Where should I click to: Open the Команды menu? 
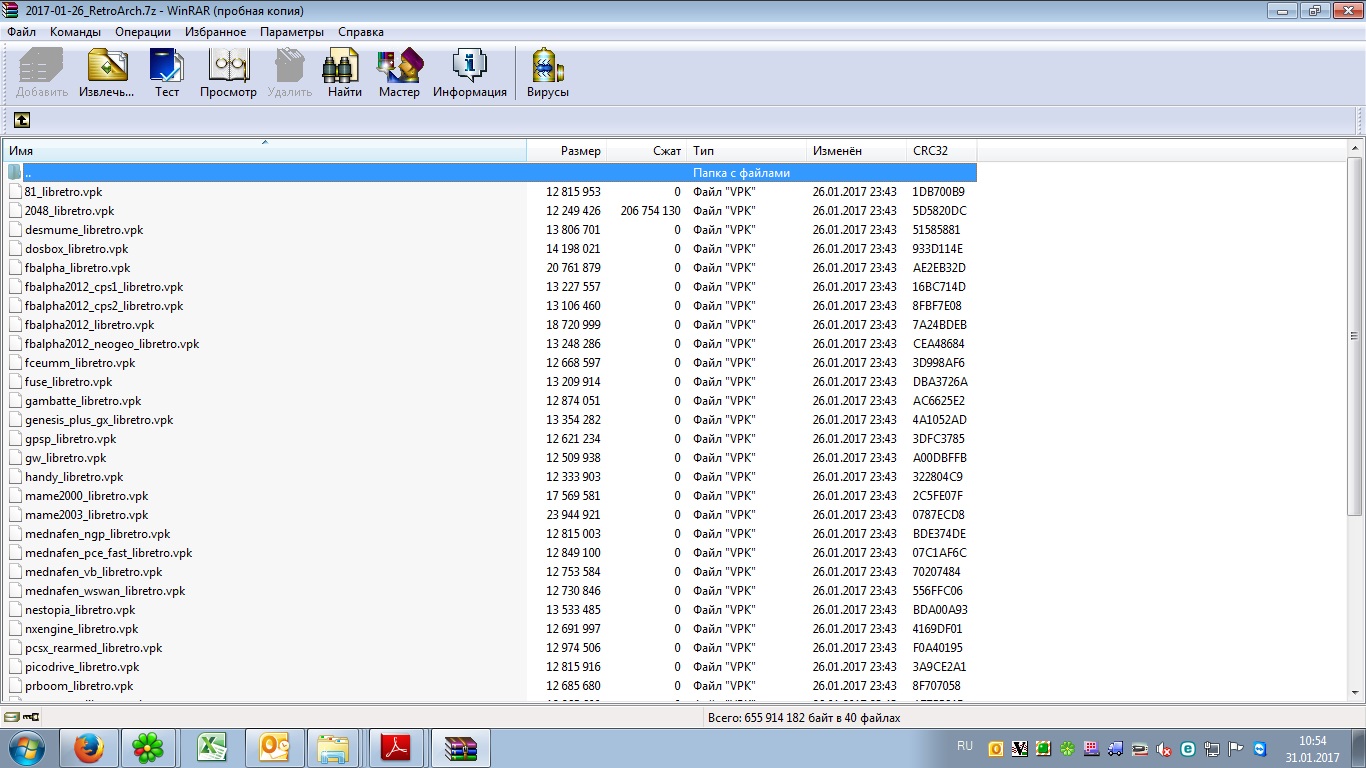75,32
